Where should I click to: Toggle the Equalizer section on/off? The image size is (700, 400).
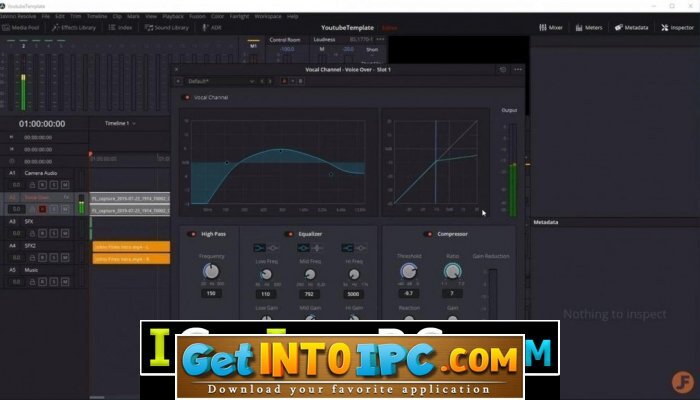(x=289, y=234)
